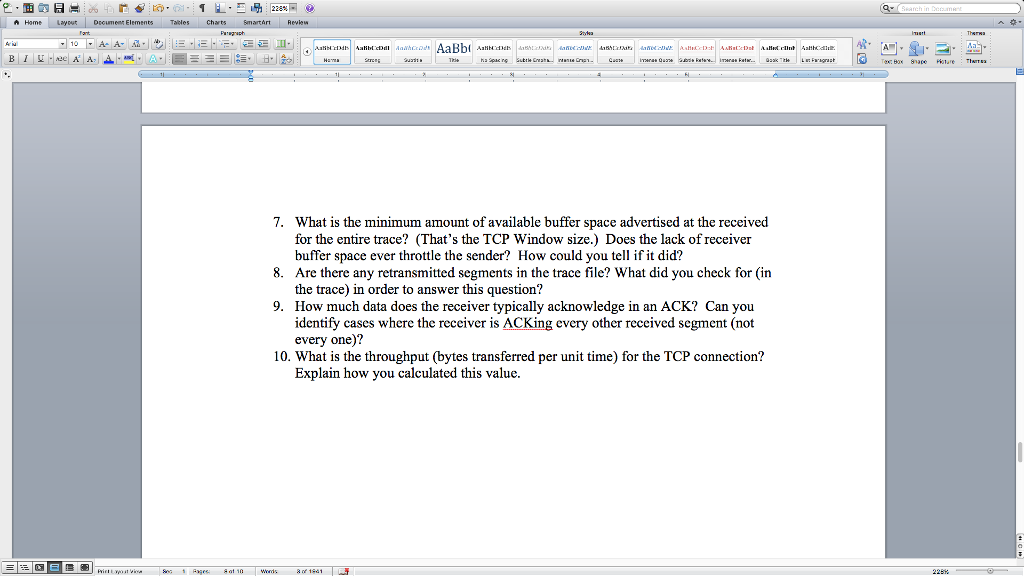Switch to the Layout ribbon tab
The height and width of the screenshot is (576, 1024).
coord(66,22)
